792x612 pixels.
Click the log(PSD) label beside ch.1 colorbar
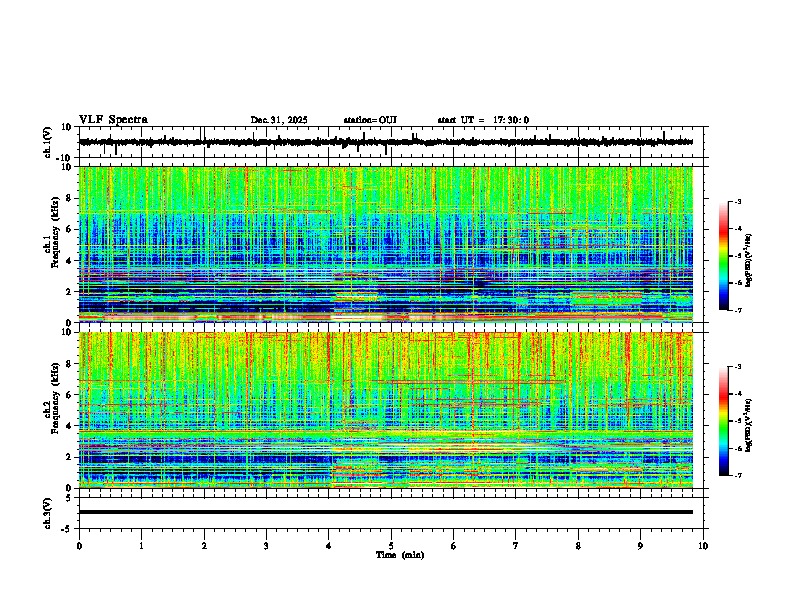coord(749,260)
